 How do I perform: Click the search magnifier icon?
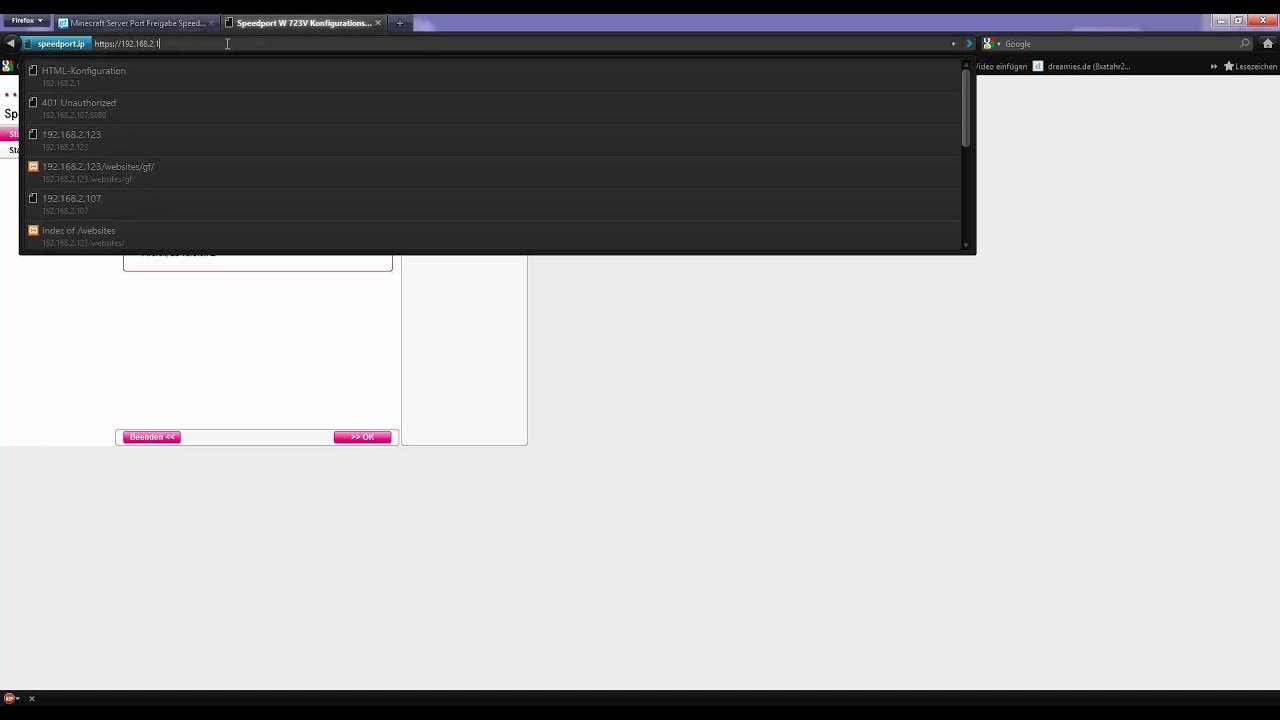click(1245, 44)
